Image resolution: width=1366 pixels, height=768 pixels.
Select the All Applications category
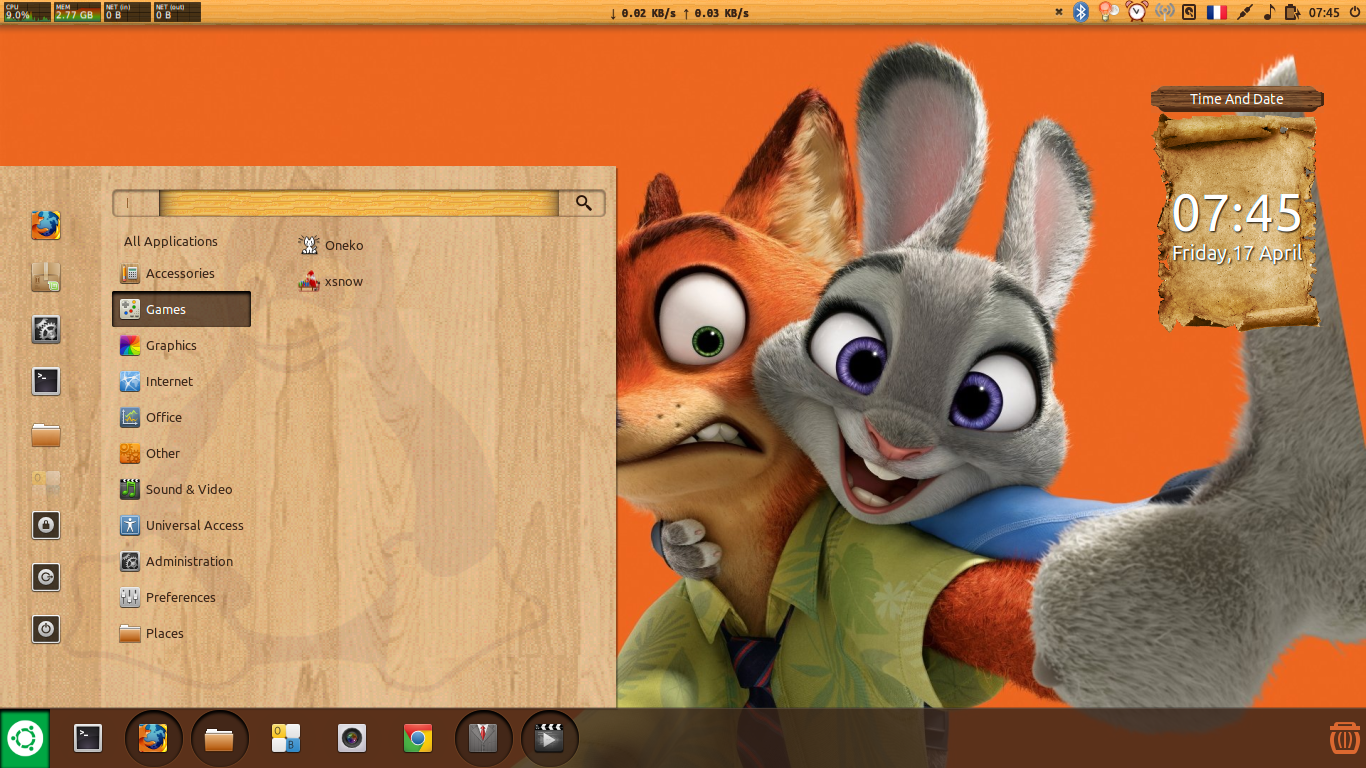tap(171, 241)
